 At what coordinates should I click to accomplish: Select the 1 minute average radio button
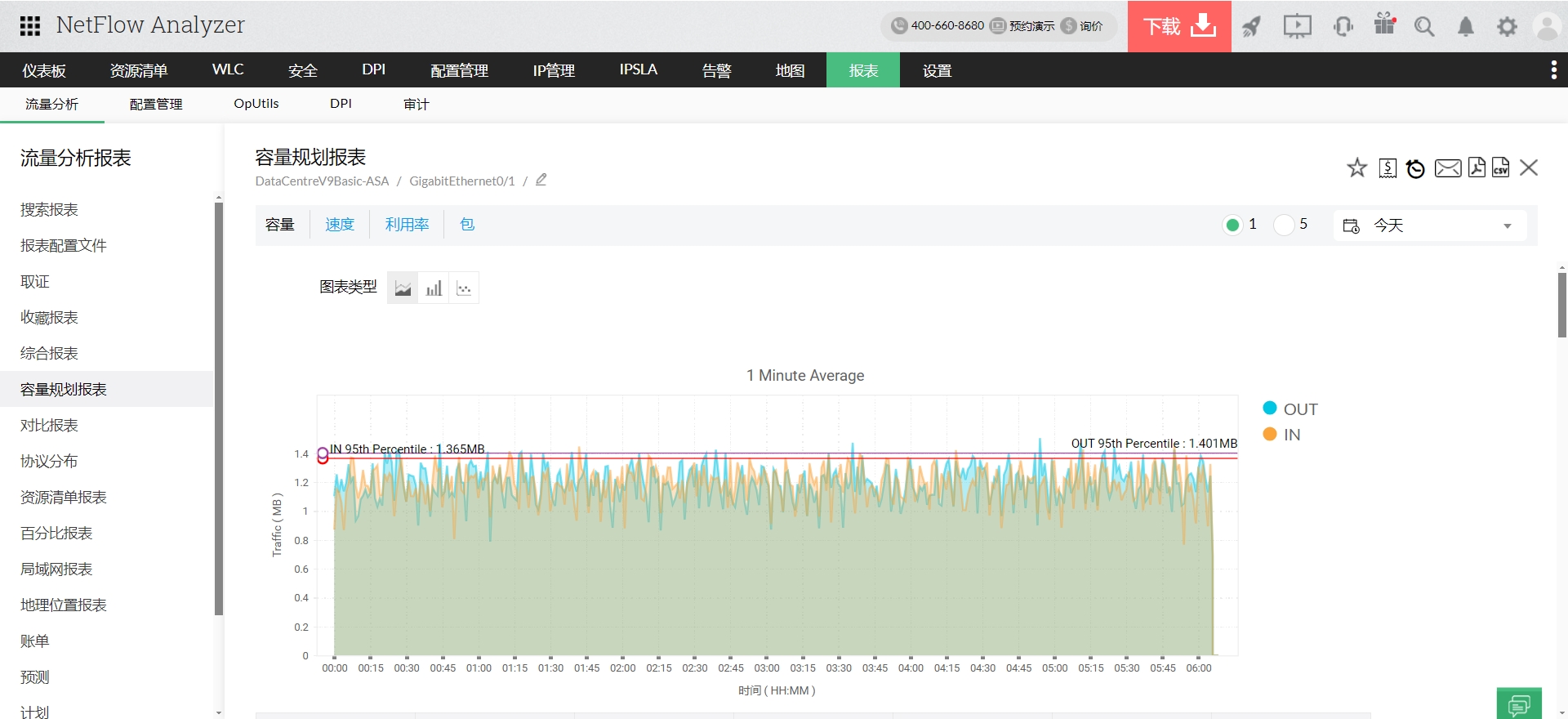[1232, 225]
